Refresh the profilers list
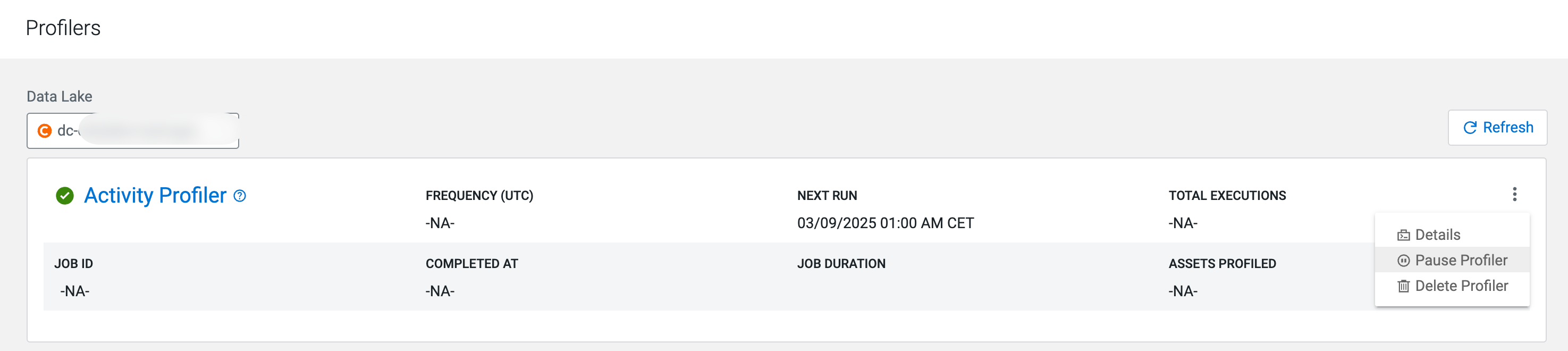 tap(1497, 128)
